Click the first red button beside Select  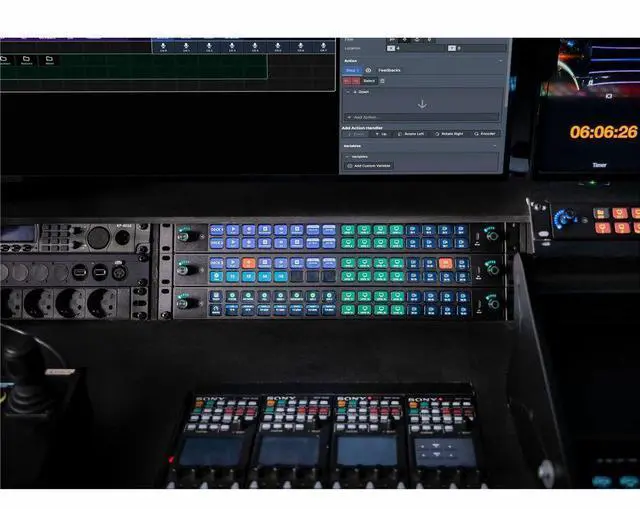click(x=347, y=81)
